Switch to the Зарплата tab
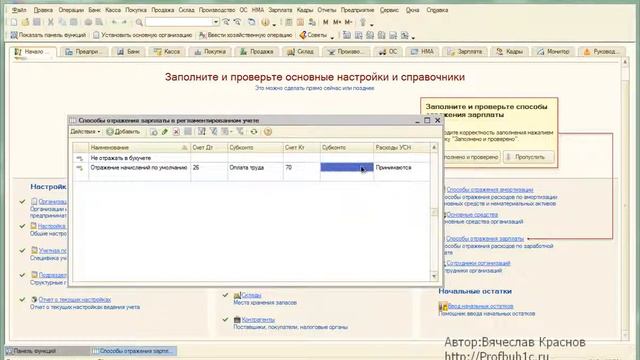The width and height of the screenshot is (640, 360). (465, 52)
